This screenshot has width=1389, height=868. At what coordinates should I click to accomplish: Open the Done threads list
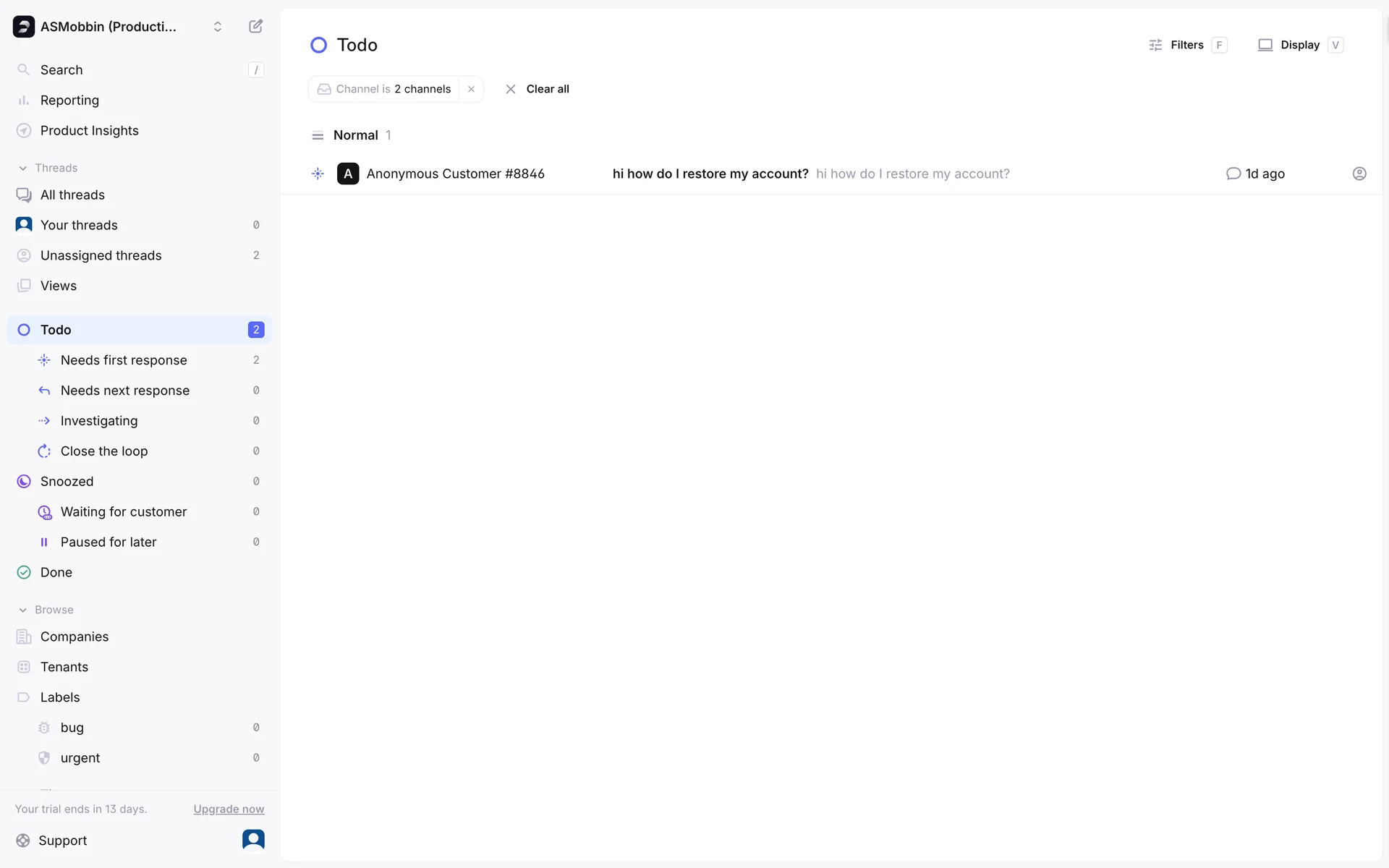coord(56,573)
